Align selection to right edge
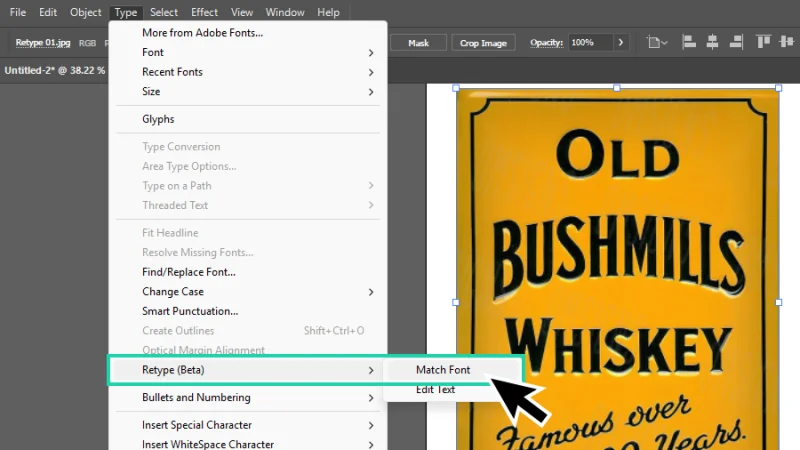The height and width of the screenshot is (450, 800). coord(736,42)
